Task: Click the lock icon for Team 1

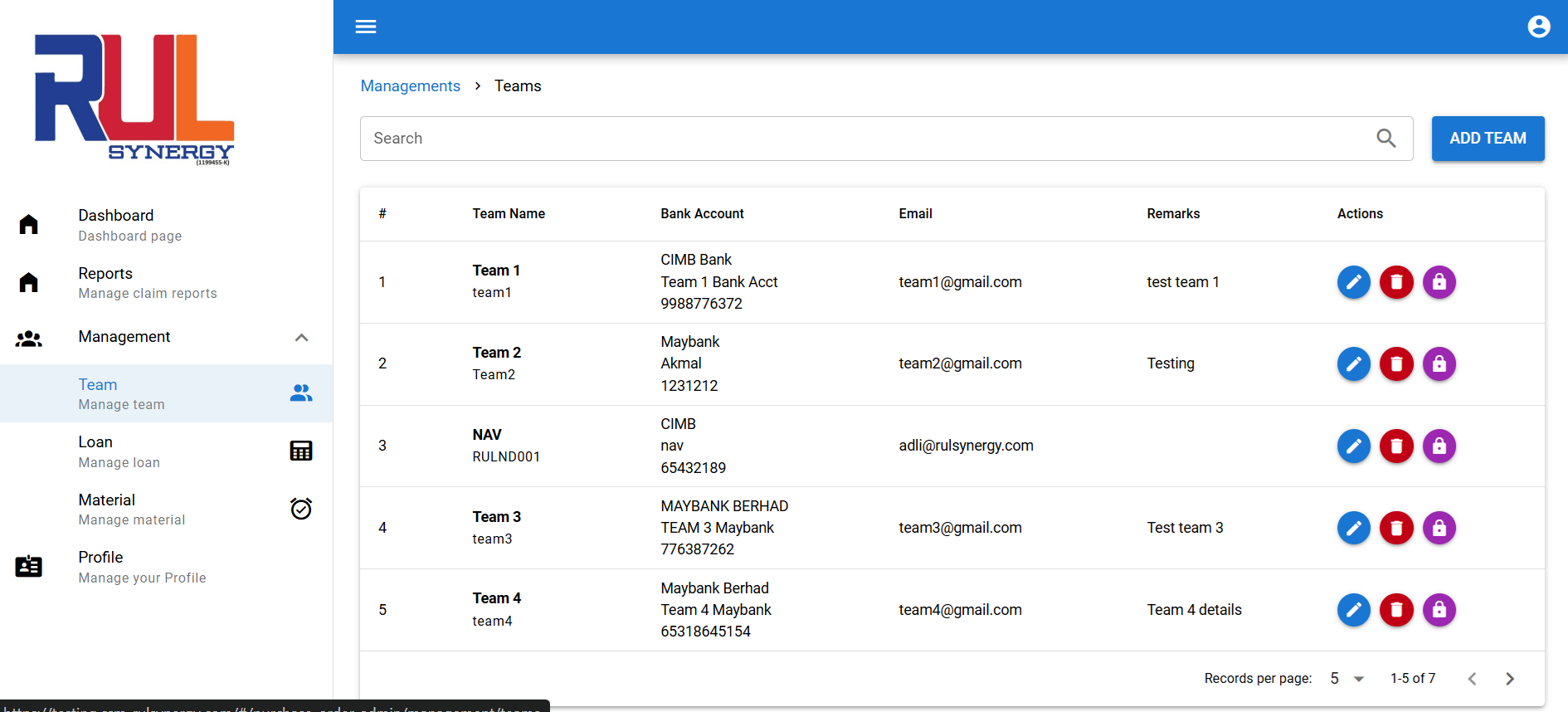Action: tap(1439, 282)
